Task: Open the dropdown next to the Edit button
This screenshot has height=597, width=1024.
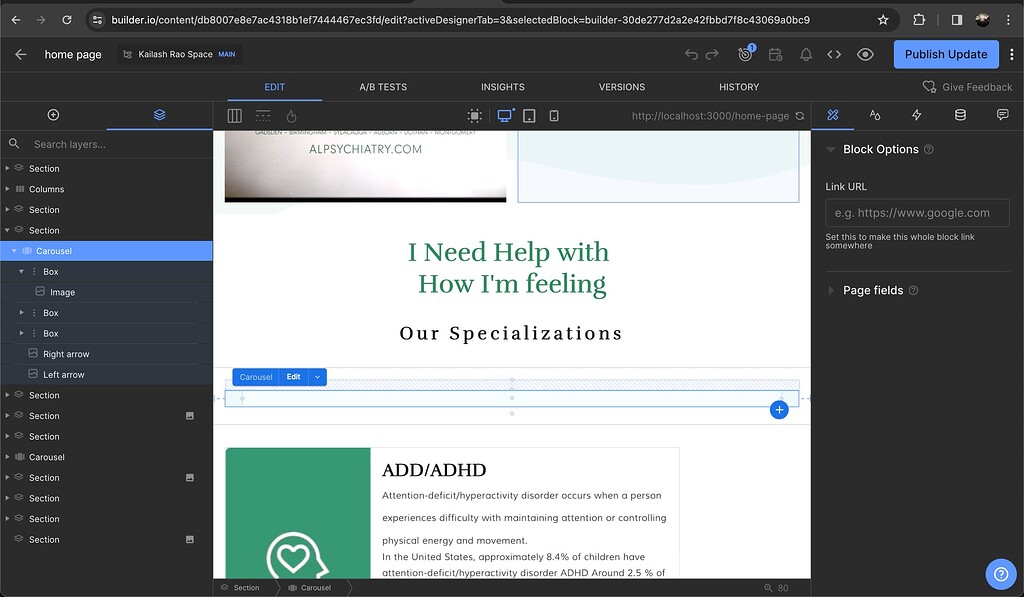Action: pyautogui.click(x=316, y=377)
